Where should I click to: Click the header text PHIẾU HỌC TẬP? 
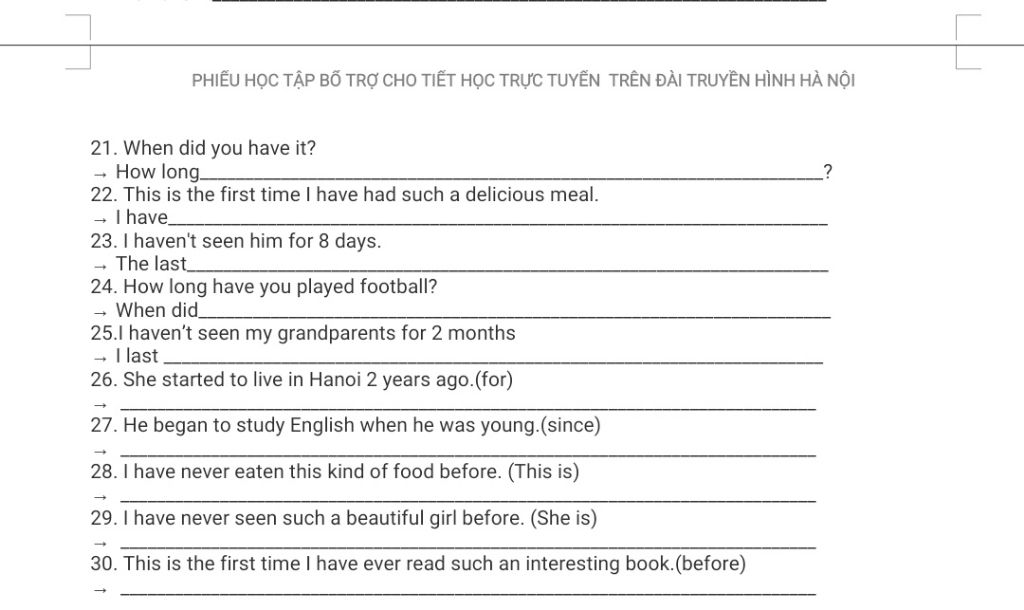tap(253, 80)
